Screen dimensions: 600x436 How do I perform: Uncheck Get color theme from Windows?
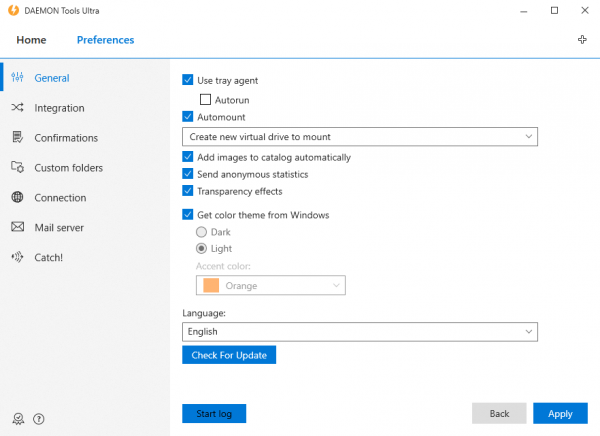[x=188, y=214]
